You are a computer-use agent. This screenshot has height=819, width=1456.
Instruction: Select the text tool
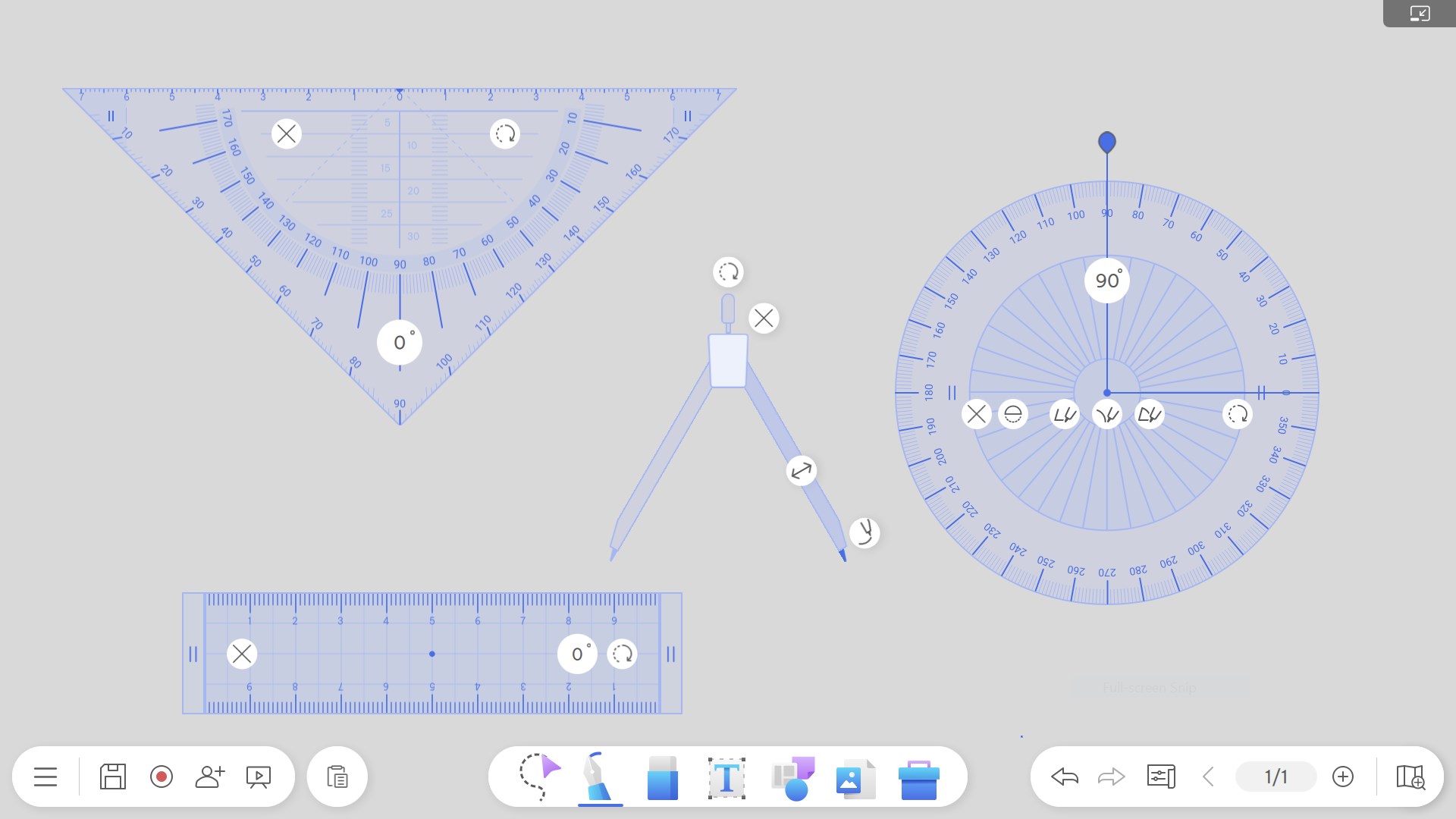coord(726,778)
